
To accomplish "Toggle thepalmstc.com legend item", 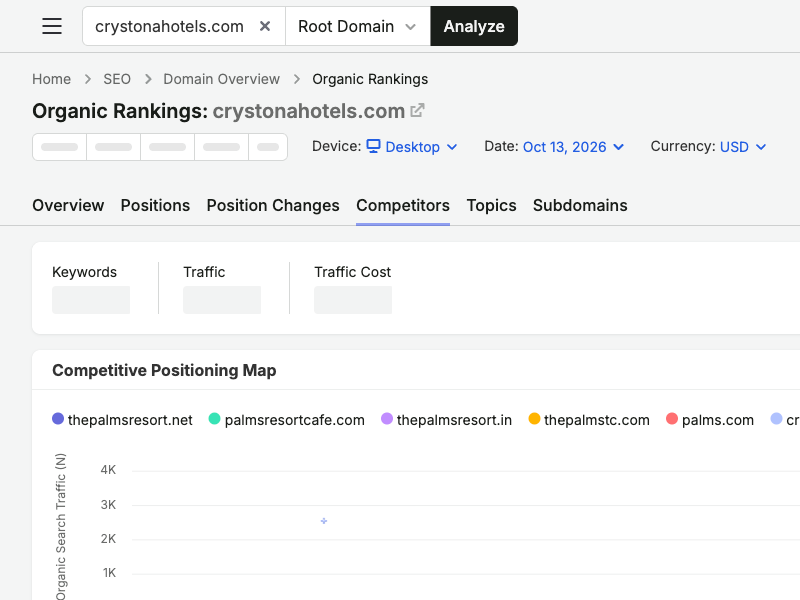I will pyautogui.click(x=589, y=420).
